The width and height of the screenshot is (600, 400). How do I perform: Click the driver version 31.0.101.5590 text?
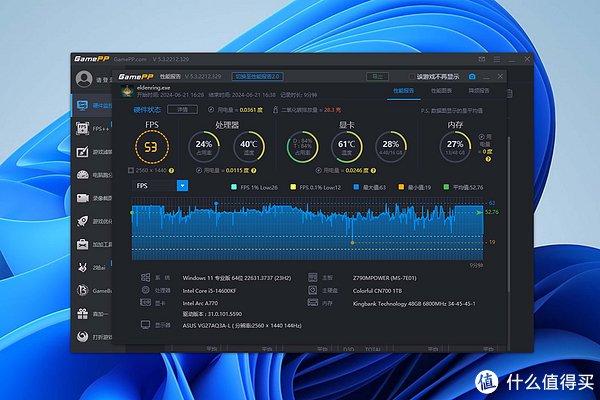coord(212,314)
